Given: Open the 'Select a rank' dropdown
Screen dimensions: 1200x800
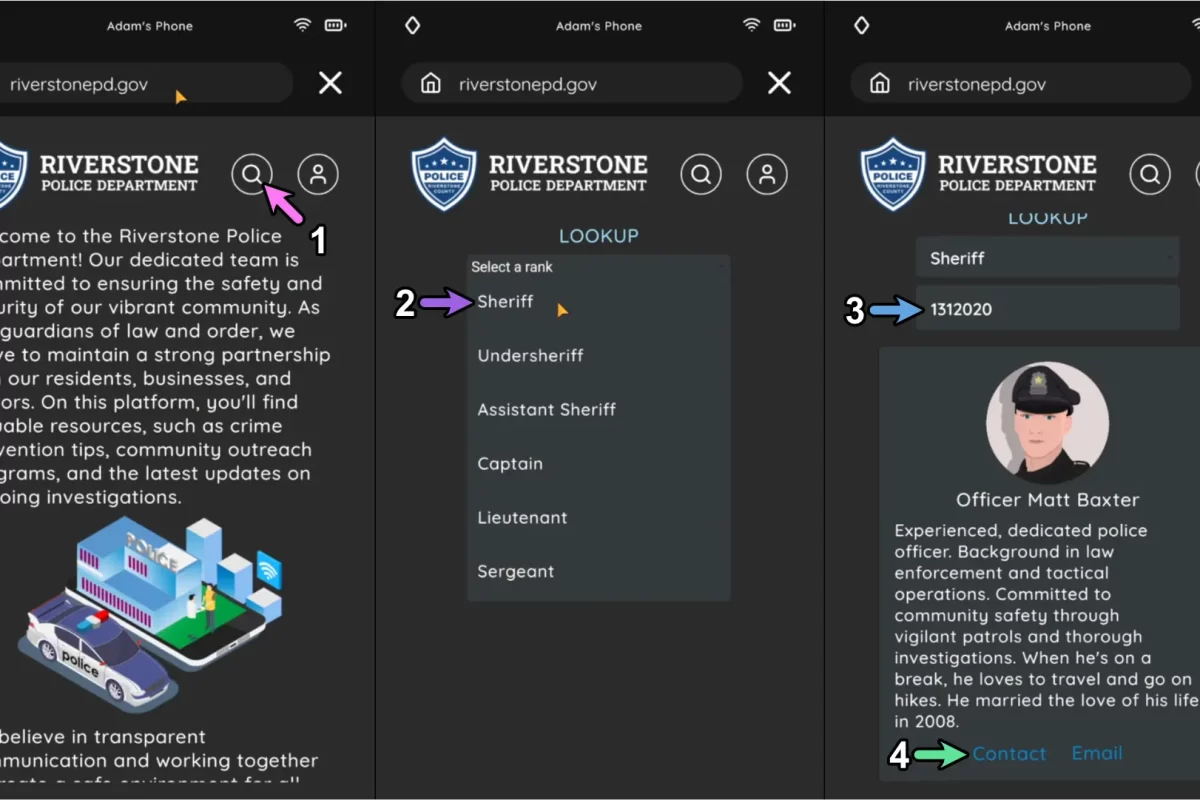Looking at the screenshot, I should tap(598, 267).
